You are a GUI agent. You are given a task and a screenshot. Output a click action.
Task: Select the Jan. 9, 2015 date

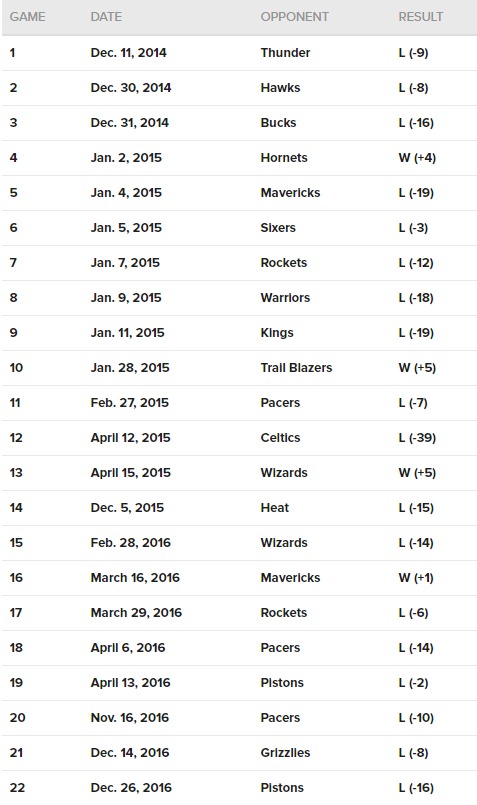pyautogui.click(x=126, y=298)
